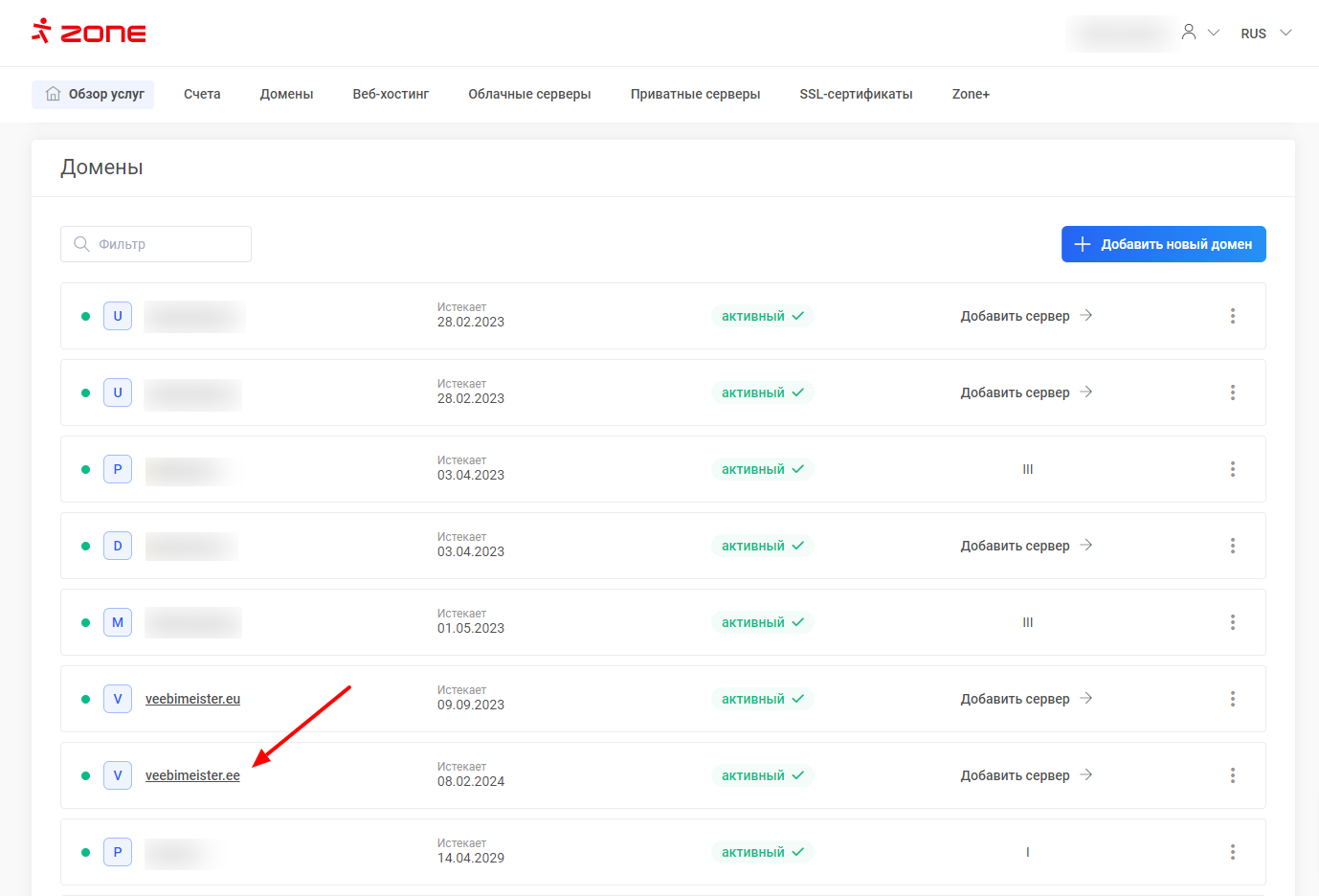This screenshot has height=896, width=1319.
Task: Open three-dot menu for domain expiring 14.04.2029
Action: (x=1232, y=852)
